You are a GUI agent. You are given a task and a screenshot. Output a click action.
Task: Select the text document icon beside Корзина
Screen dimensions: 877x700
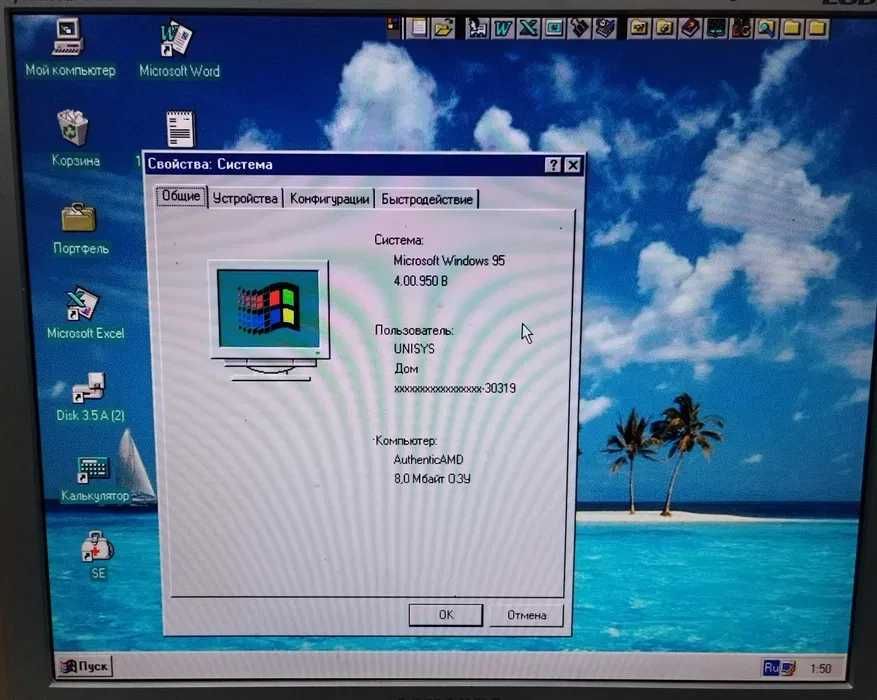[x=180, y=129]
